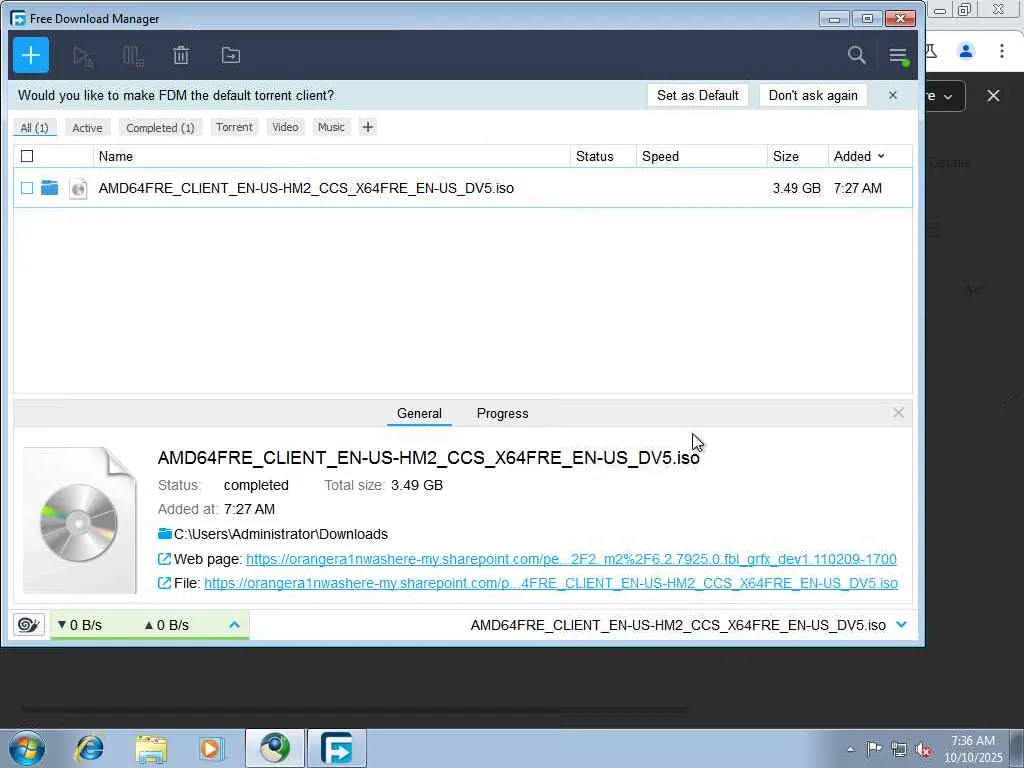
Task: Open the Web page sharepoint link
Action: [x=571, y=559]
